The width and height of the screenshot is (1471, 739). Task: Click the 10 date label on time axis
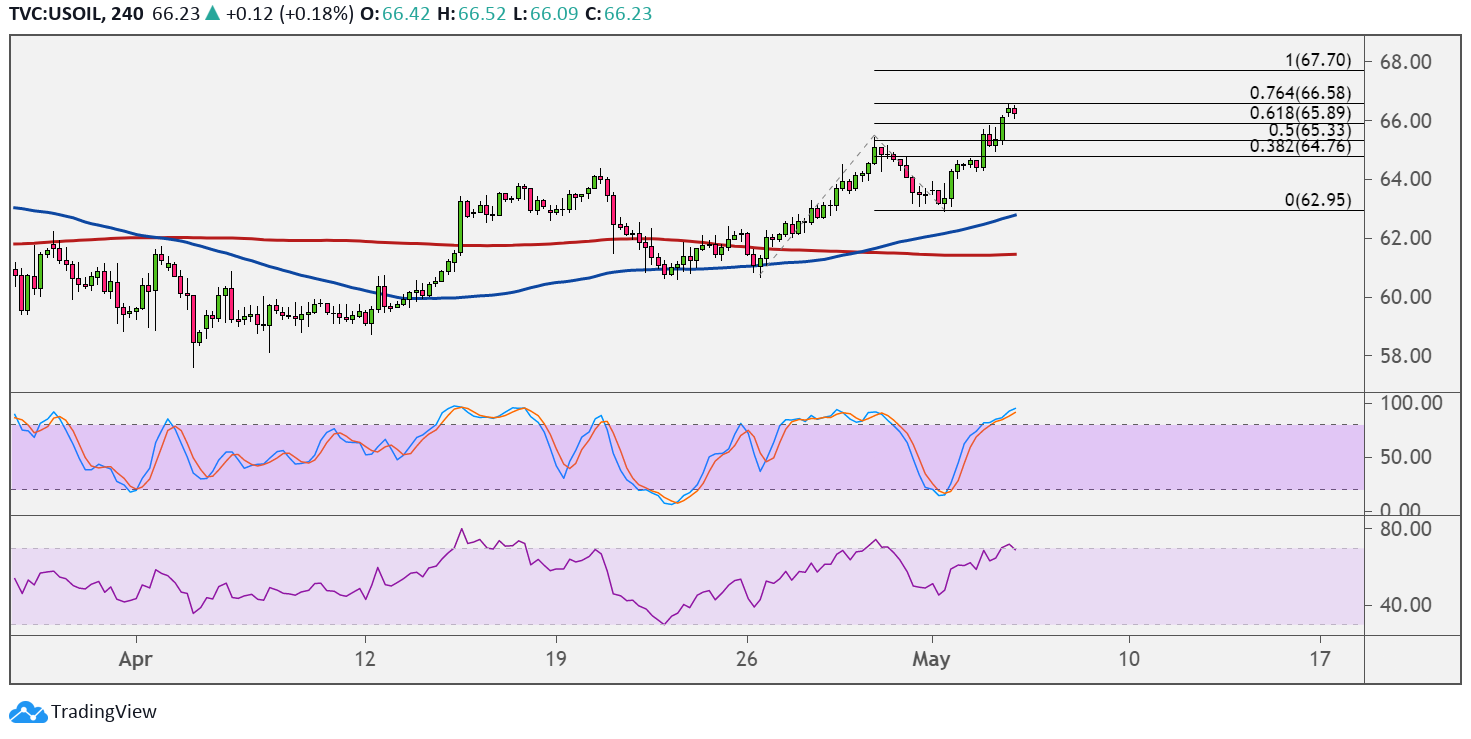click(1129, 658)
